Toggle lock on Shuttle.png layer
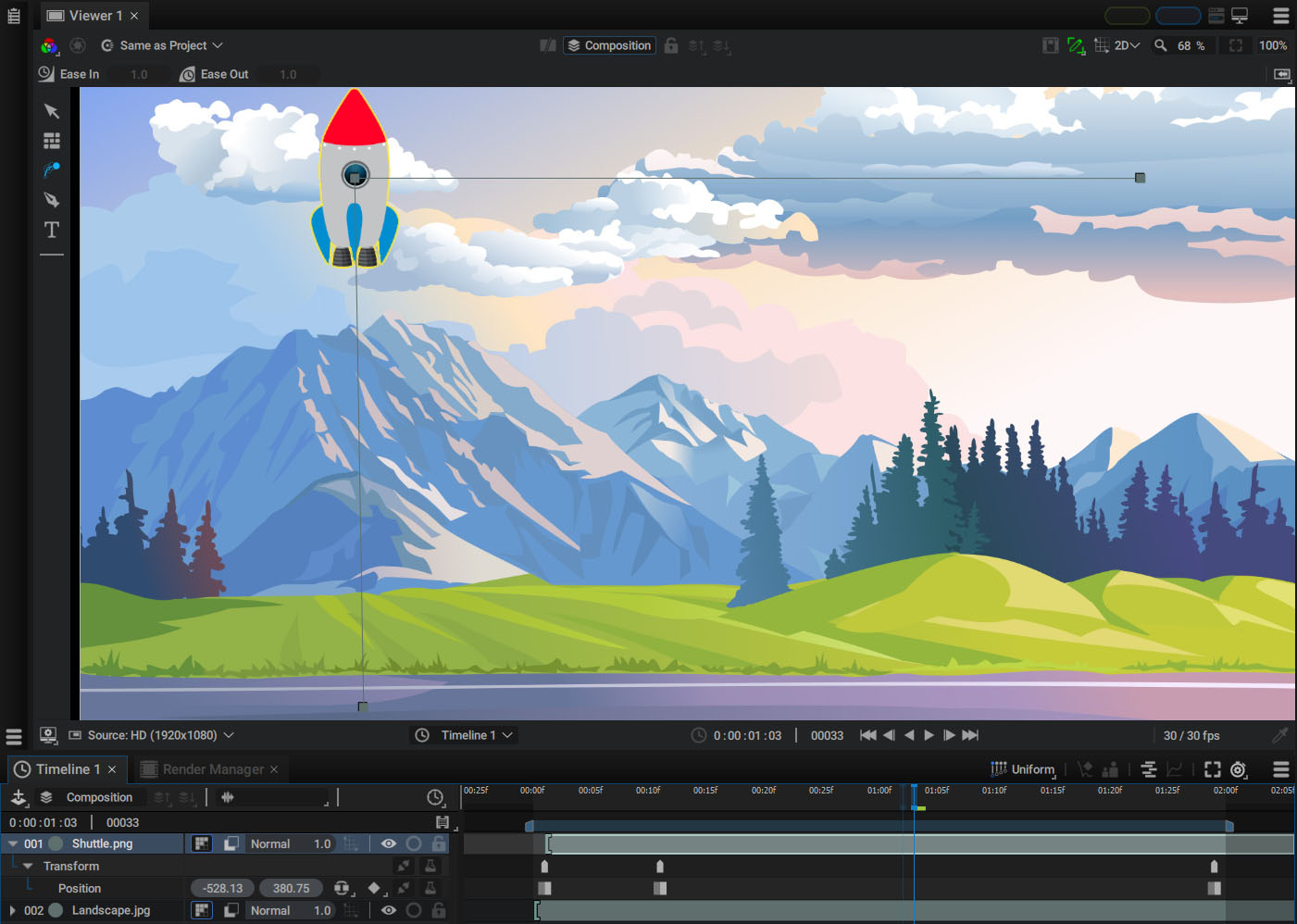 pyautogui.click(x=439, y=843)
